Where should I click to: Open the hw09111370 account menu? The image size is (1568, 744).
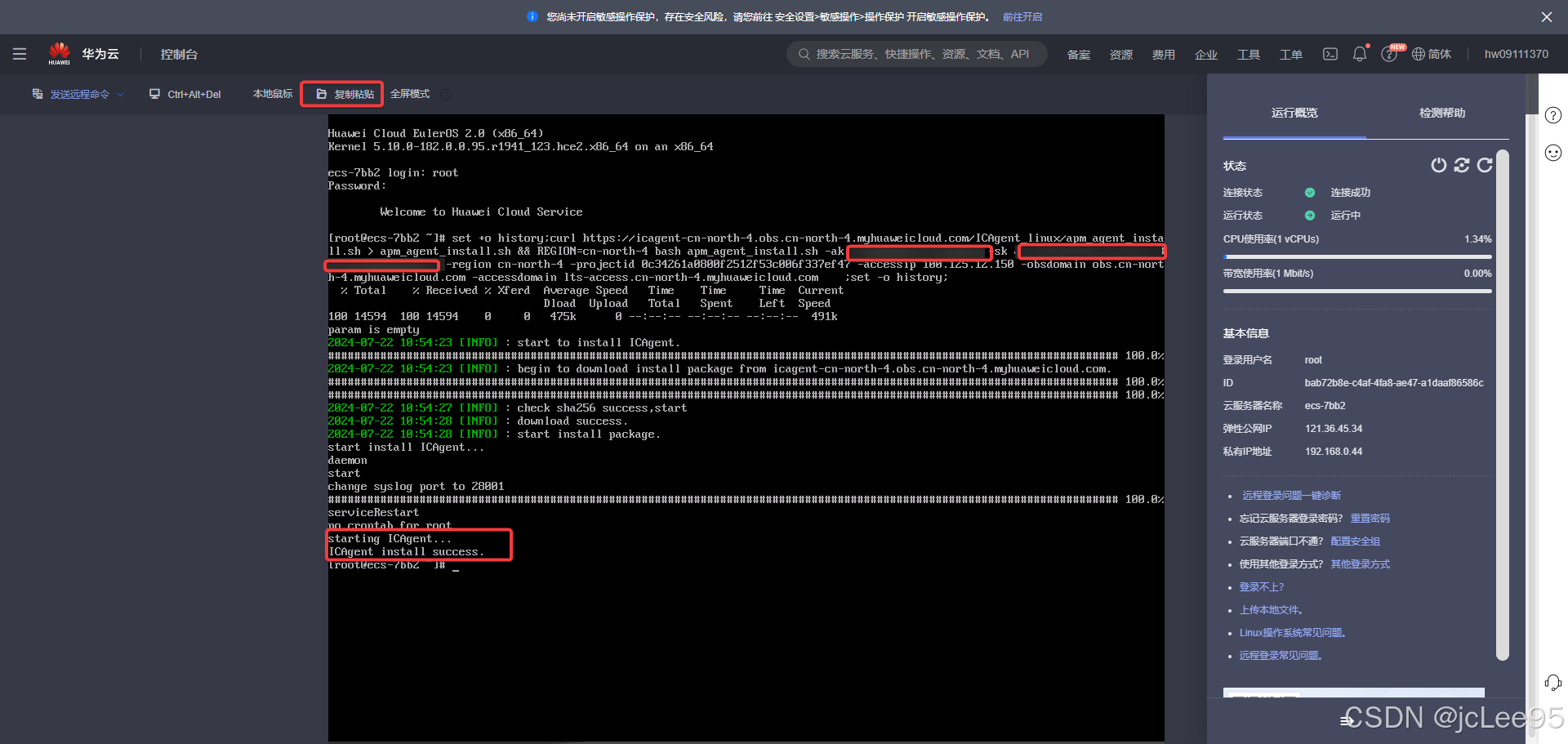point(1517,54)
